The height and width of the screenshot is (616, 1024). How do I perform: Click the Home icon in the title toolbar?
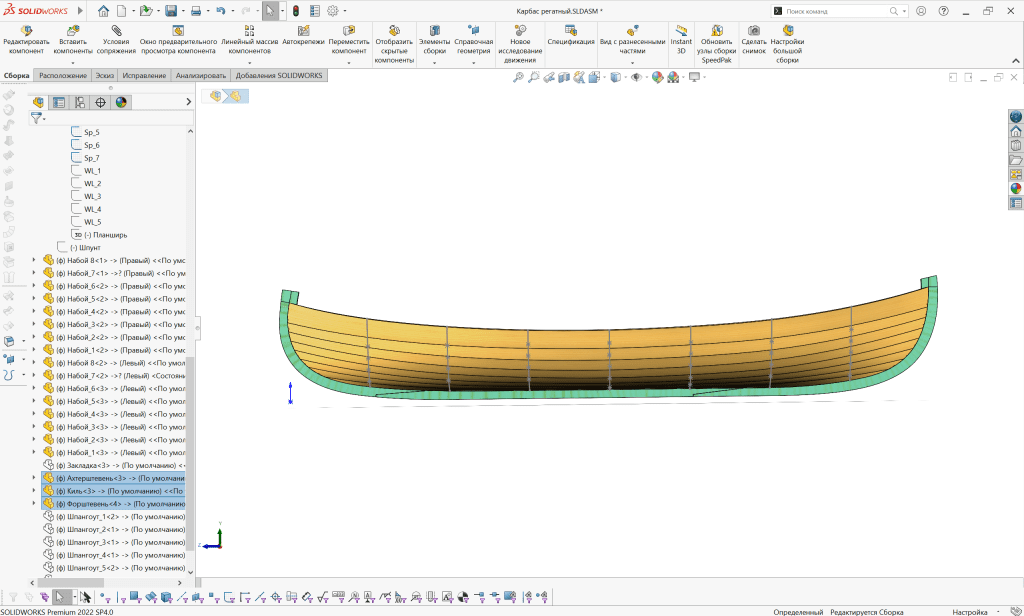[104, 11]
